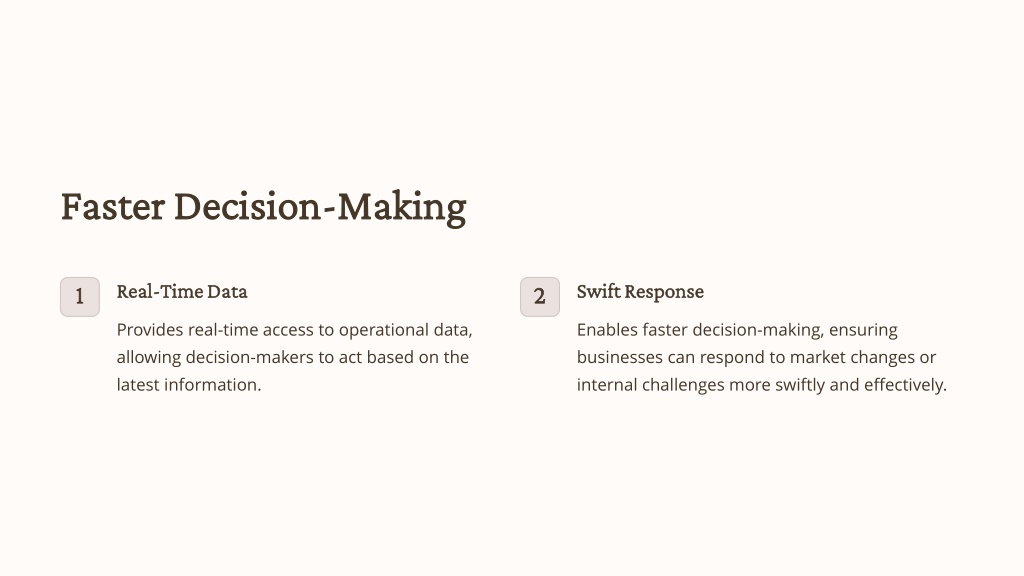
Task: Click the number 1 badge
Action: [80, 296]
